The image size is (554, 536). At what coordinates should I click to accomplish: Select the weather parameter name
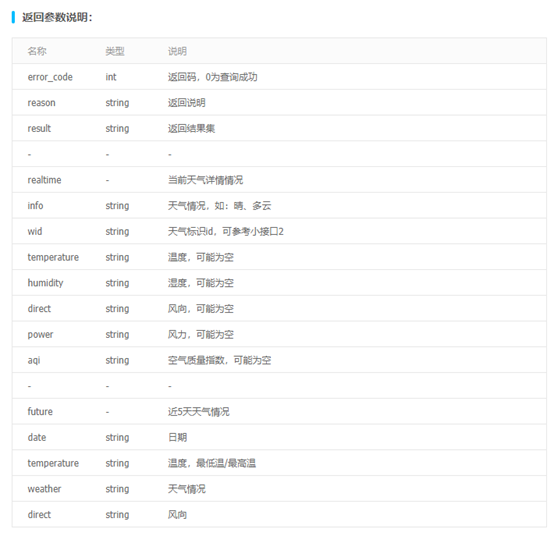point(45,489)
